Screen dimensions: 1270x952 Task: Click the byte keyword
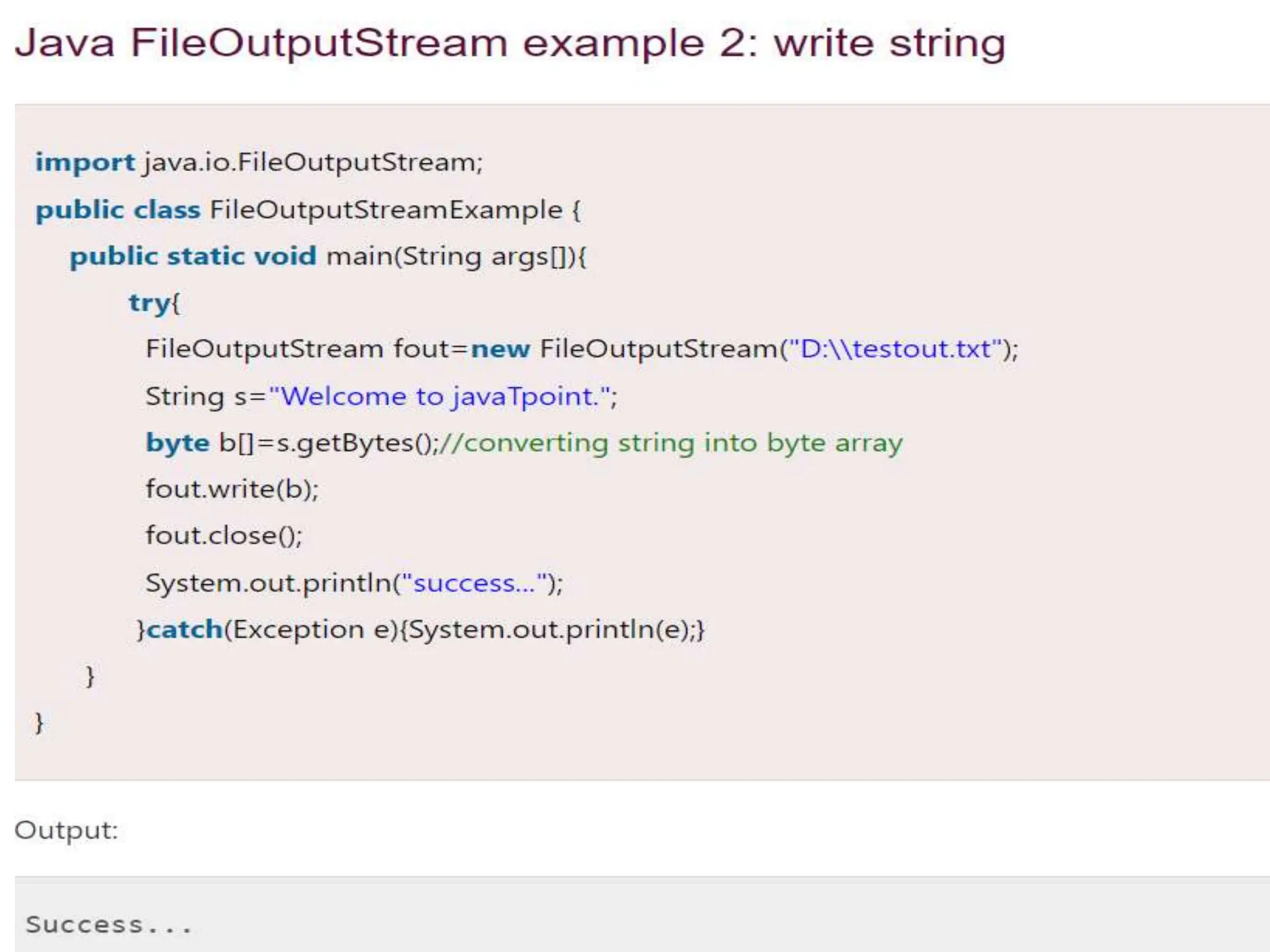coord(177,443)
